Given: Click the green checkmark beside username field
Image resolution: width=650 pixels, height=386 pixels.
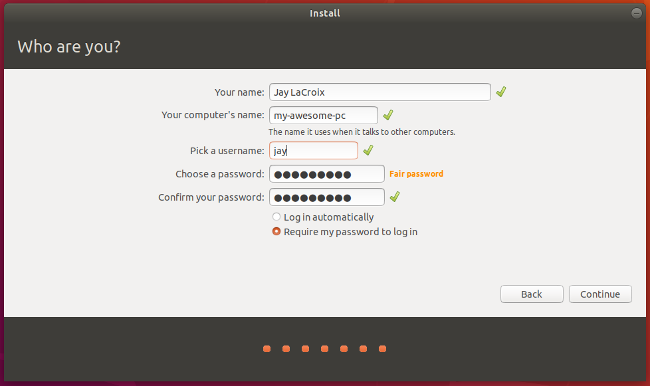Looking at the screenshot, I should coord(368,150).
